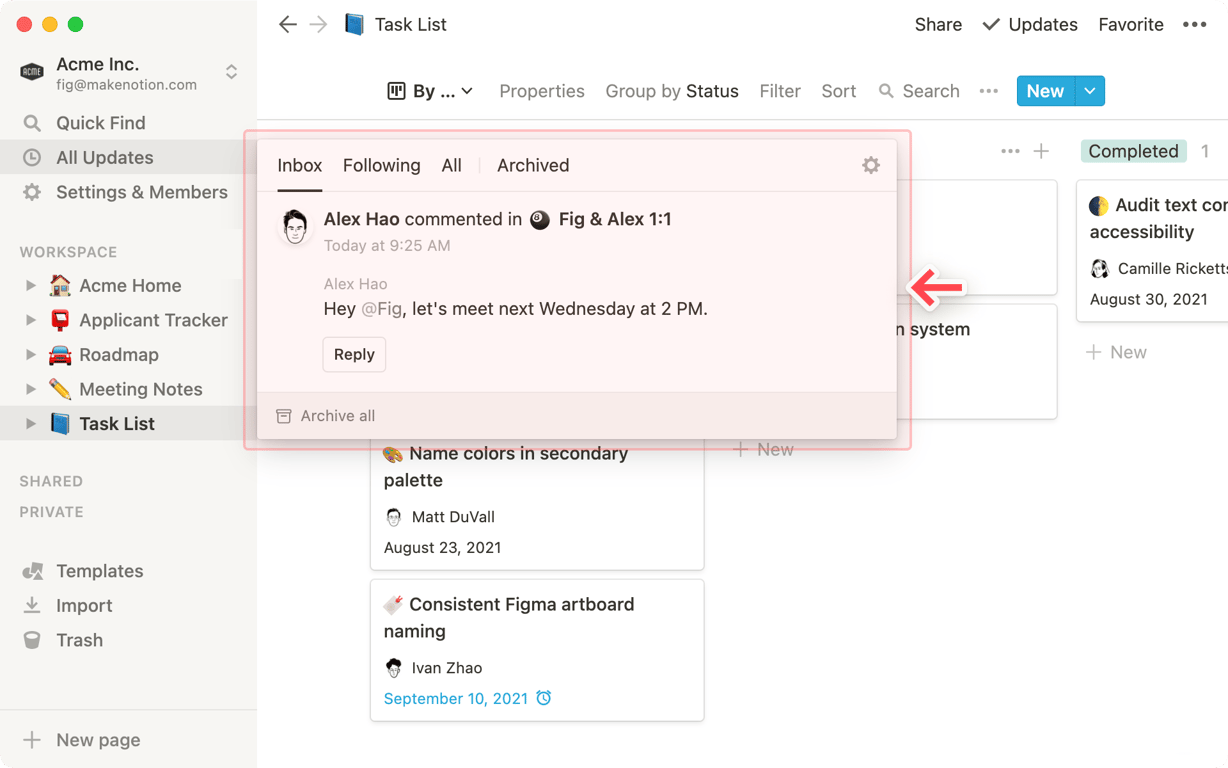Open the updates panel settings gear
This screenshot has height=768, width=1228.
(x=871, y=165)
